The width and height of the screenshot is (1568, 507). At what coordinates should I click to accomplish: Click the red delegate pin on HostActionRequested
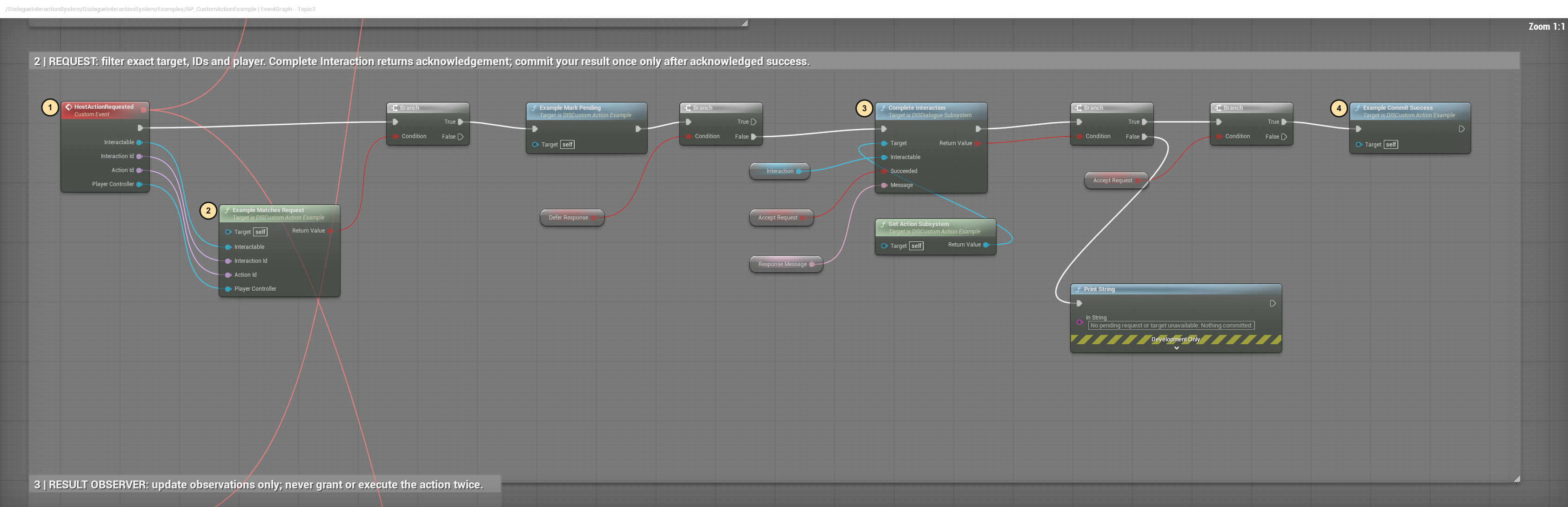coord(144,110)
